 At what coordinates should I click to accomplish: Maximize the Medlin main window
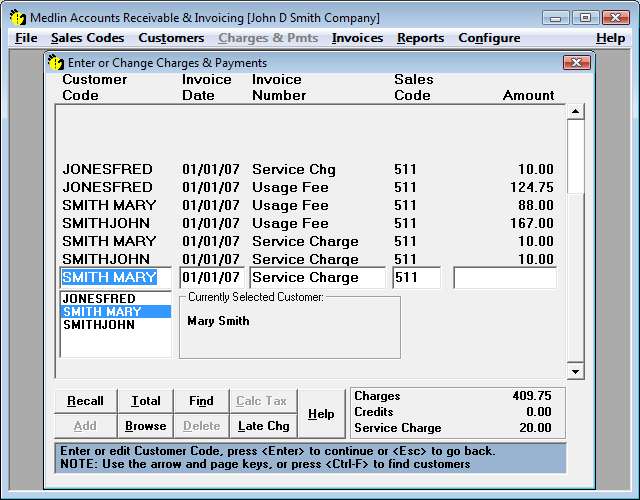tap(585, 18)
